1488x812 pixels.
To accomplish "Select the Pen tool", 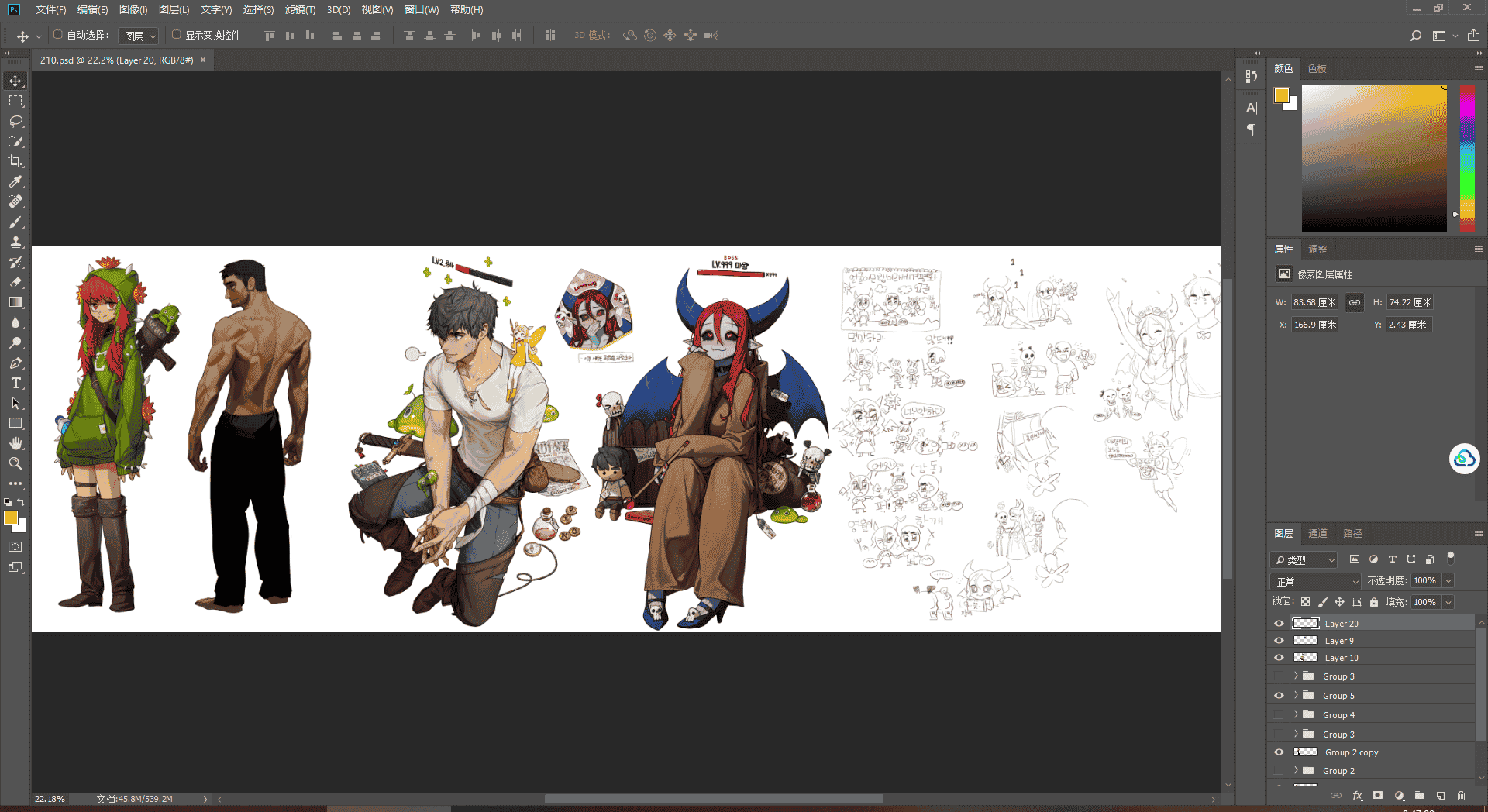I will [15, 363].
